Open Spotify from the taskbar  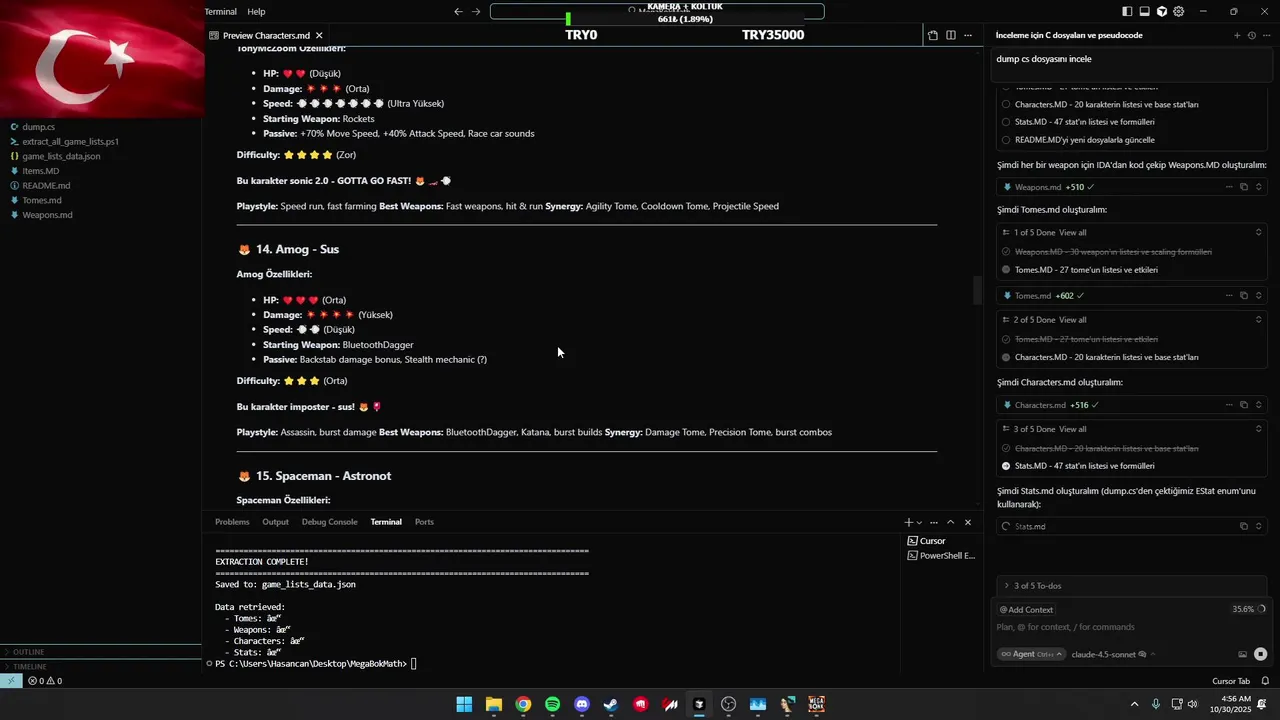tap(553, 705)
